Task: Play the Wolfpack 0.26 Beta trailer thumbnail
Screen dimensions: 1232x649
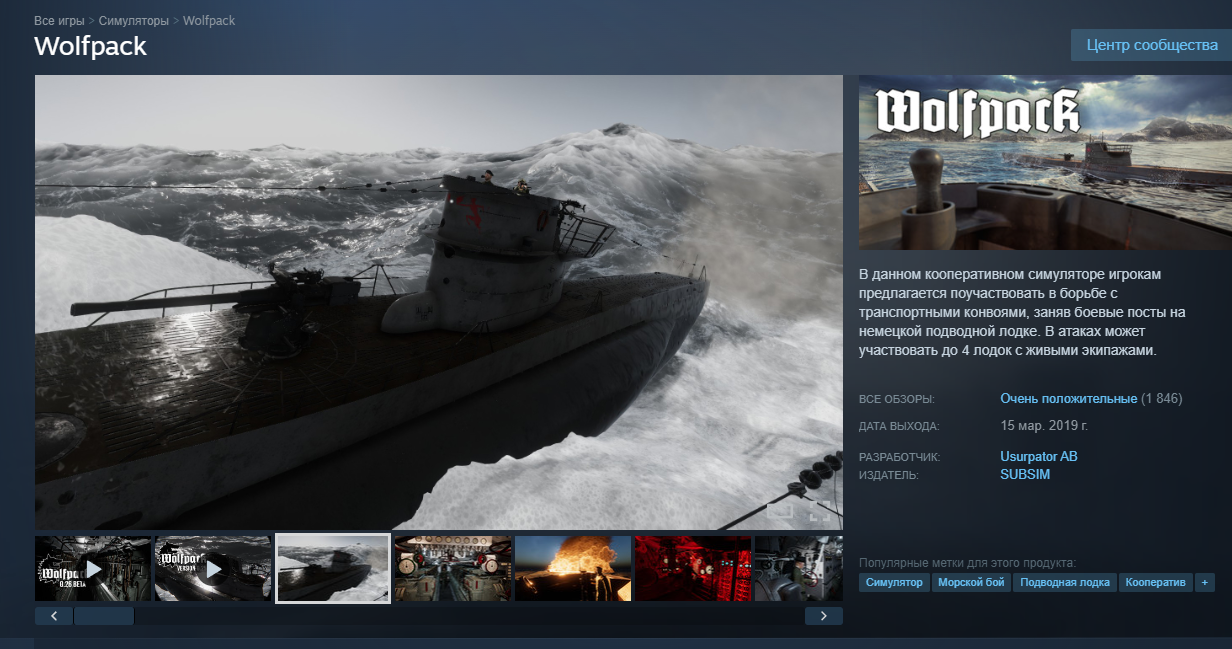Action: pyautogui.click(x=93, y=569)
